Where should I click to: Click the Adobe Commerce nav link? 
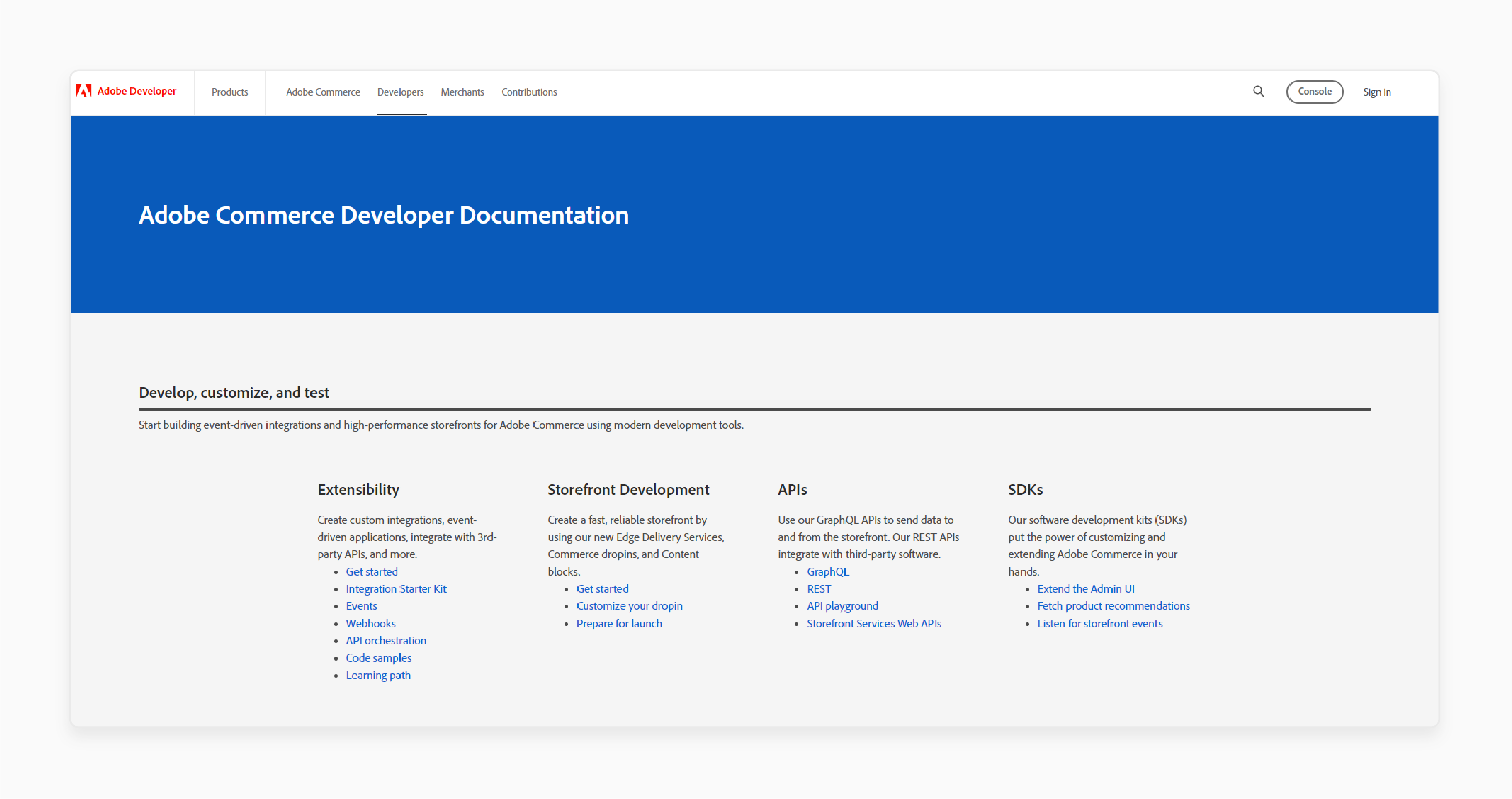click(323, 92)
